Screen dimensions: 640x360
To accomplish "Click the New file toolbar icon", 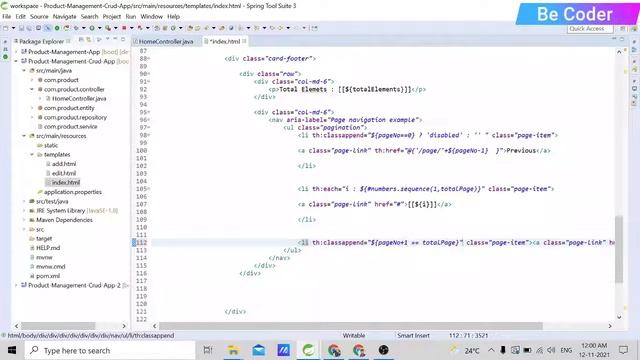I will pyautogui.click(x=6, y=28).
